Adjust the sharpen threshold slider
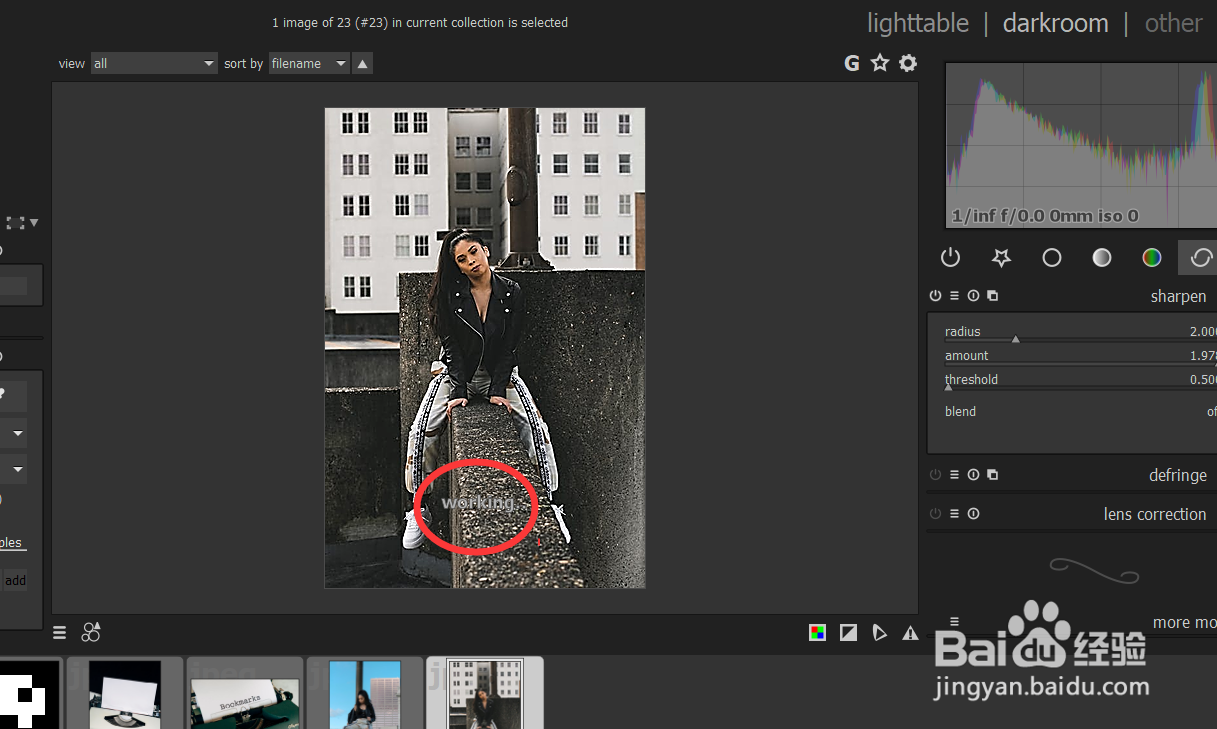The height and width of the screenshot is (729, 1217). coord(1080,381)
